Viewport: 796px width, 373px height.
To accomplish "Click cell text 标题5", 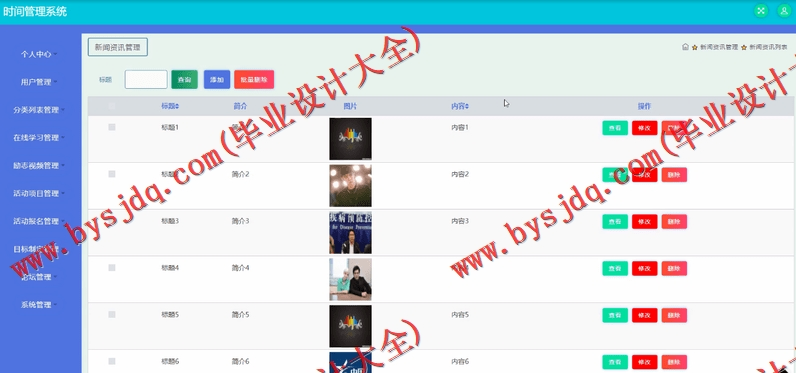I will tap(170, 315).
